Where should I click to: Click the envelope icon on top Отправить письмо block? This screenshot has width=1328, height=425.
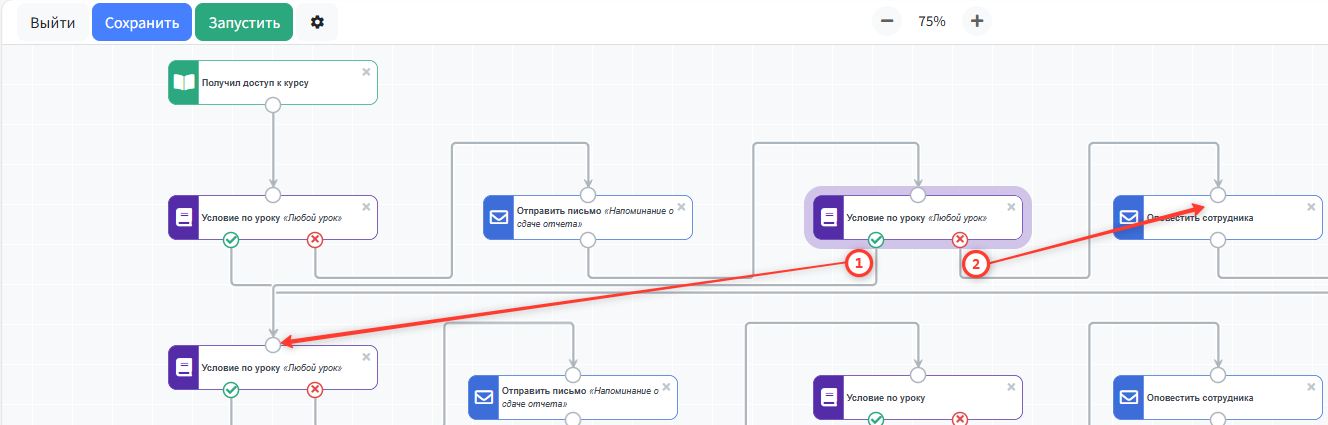(498, 217)
